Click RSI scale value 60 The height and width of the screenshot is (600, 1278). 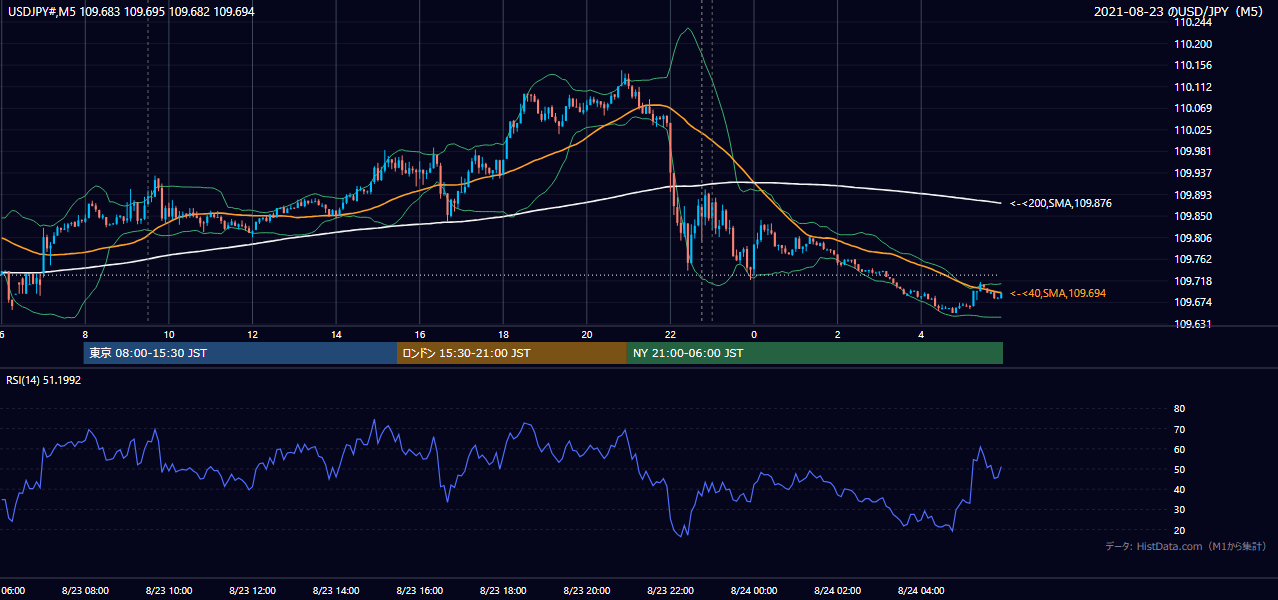tap(1179, 449)
